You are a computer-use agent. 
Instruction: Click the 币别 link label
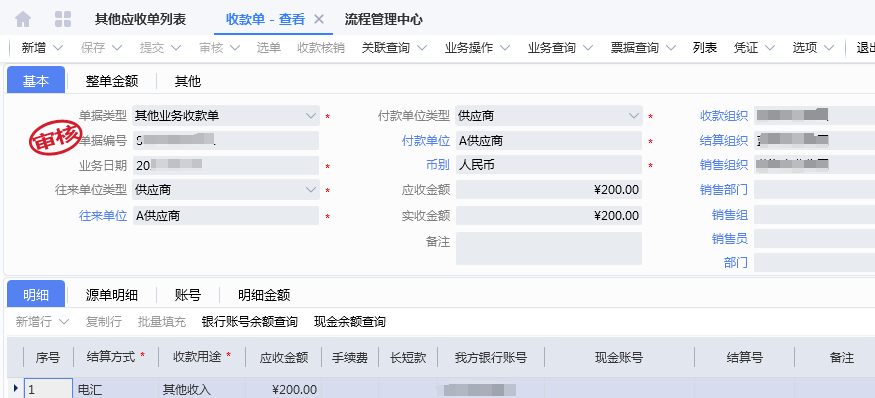[x=438, y=165]
